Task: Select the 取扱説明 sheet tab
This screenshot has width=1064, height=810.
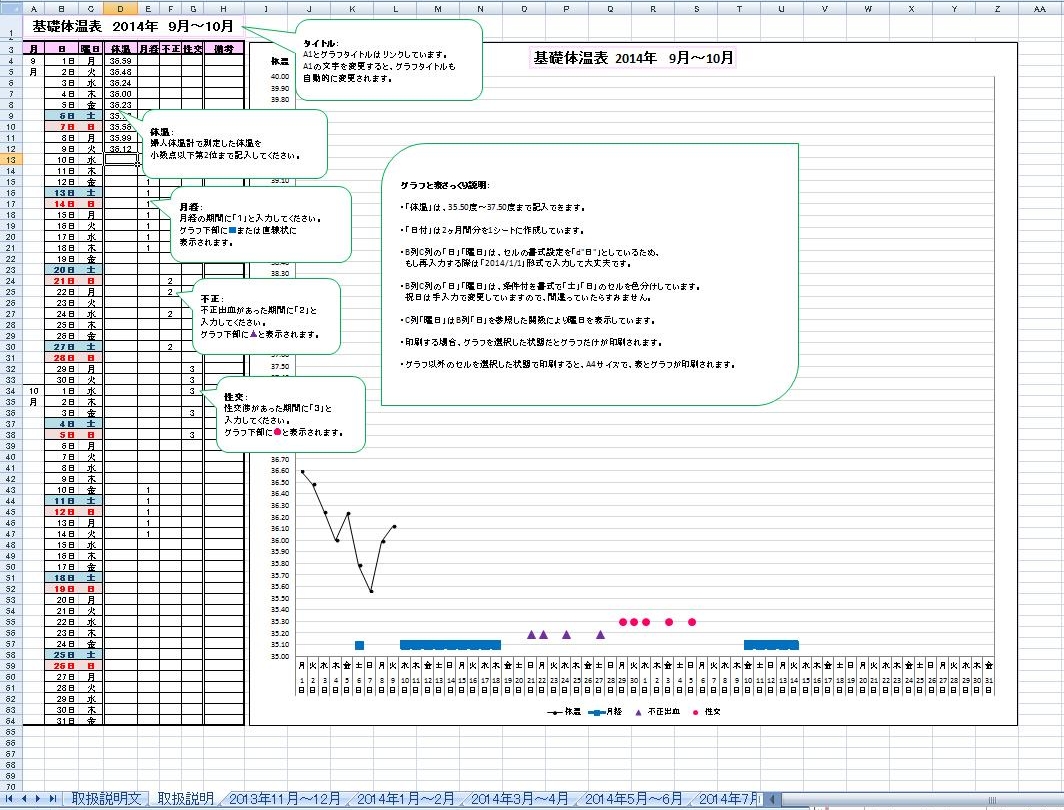Action: [185, 798]
